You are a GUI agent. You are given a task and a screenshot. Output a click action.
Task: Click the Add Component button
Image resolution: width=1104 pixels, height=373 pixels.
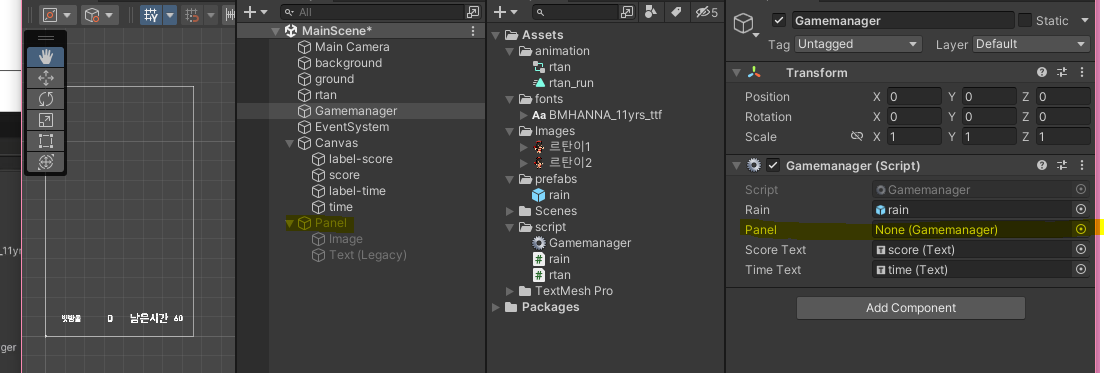[x=910, y=308]
